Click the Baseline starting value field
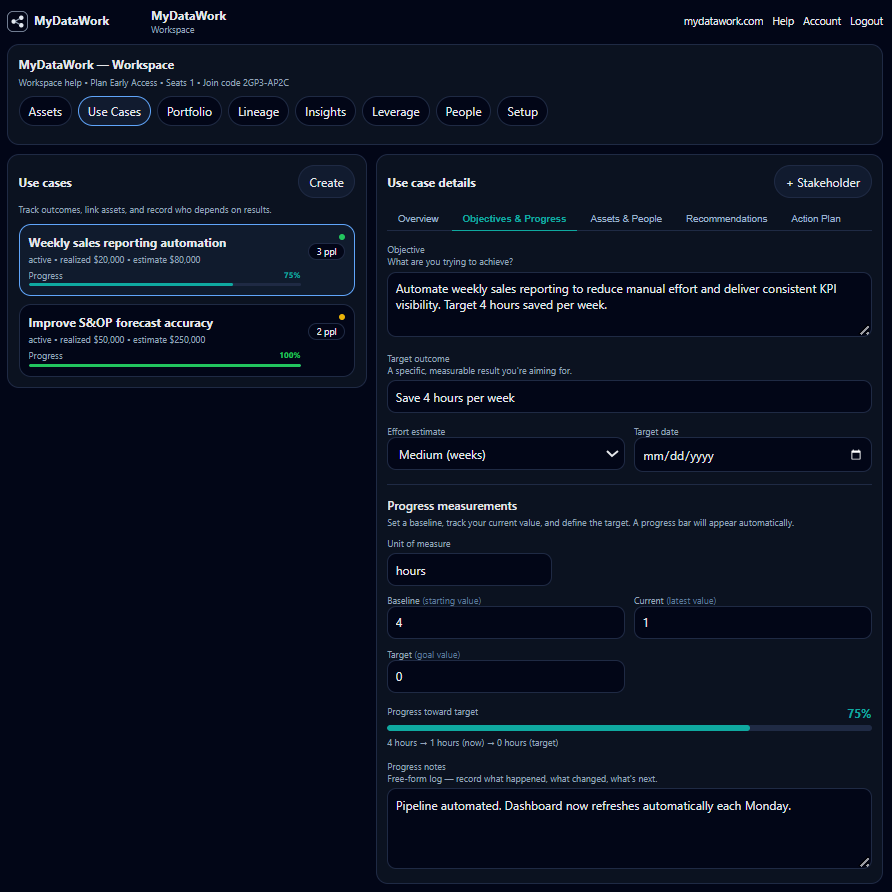 pos(505,622)
